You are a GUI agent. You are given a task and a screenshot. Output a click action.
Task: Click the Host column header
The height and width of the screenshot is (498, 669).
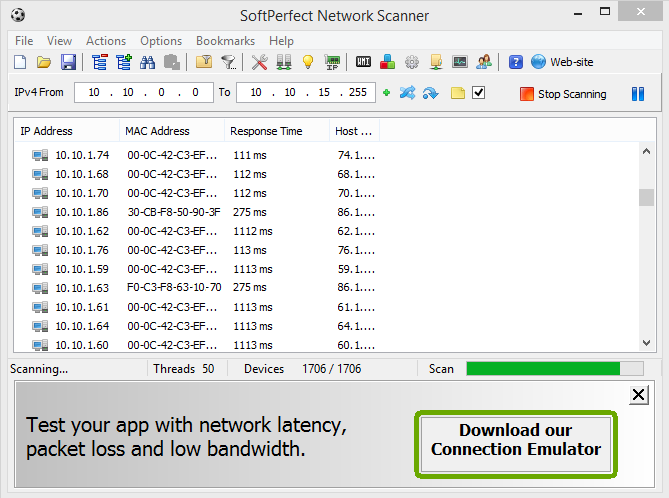pos(354,131)
